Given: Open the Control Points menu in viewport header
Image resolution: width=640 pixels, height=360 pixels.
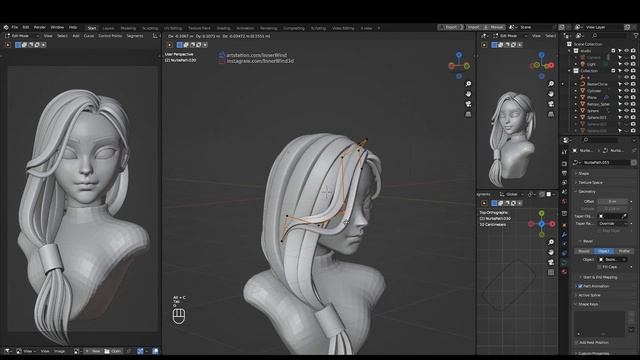Looking at the screenshot, I should pos(110,36).
